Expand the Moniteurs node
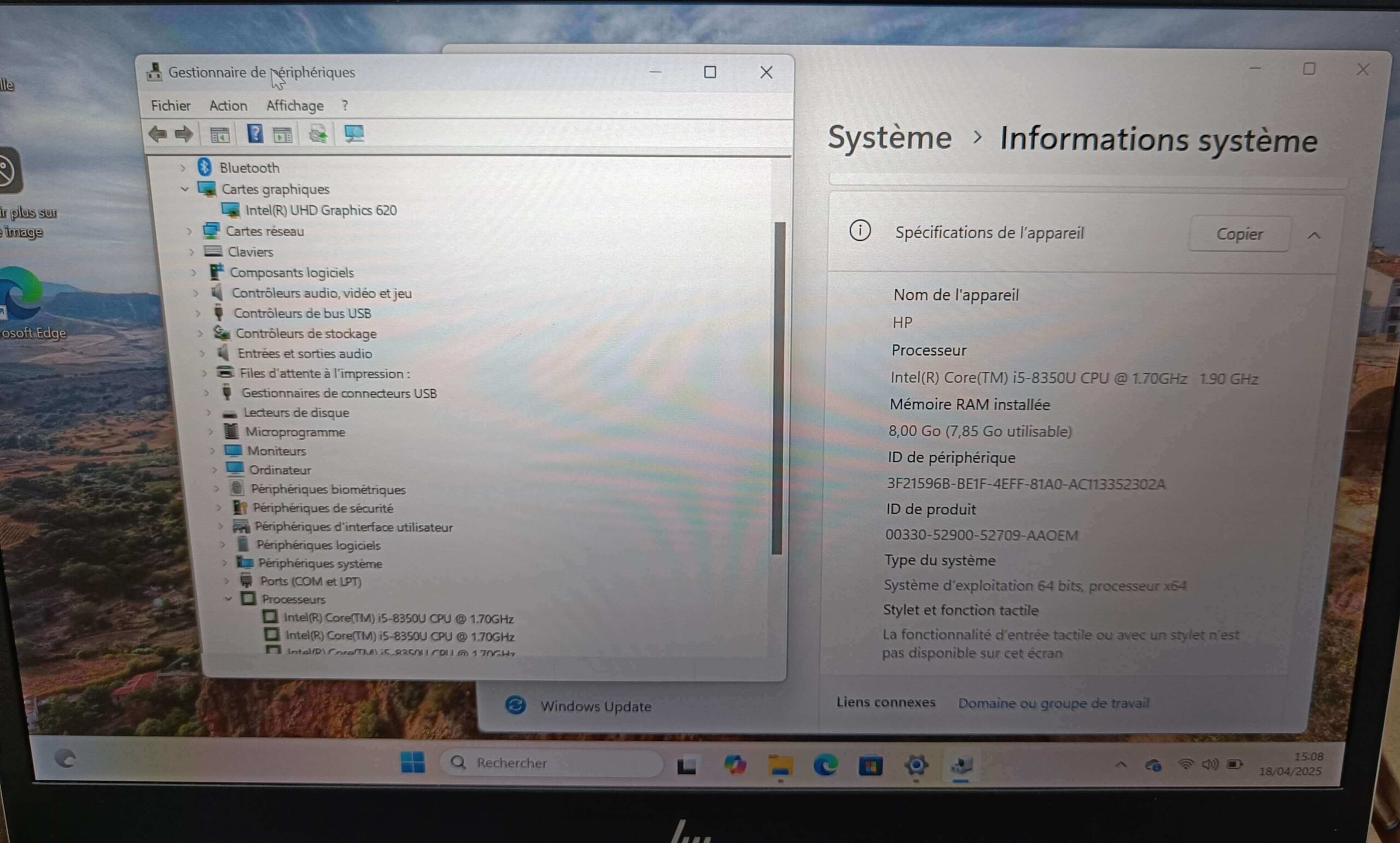 click(x=212, y=451)
